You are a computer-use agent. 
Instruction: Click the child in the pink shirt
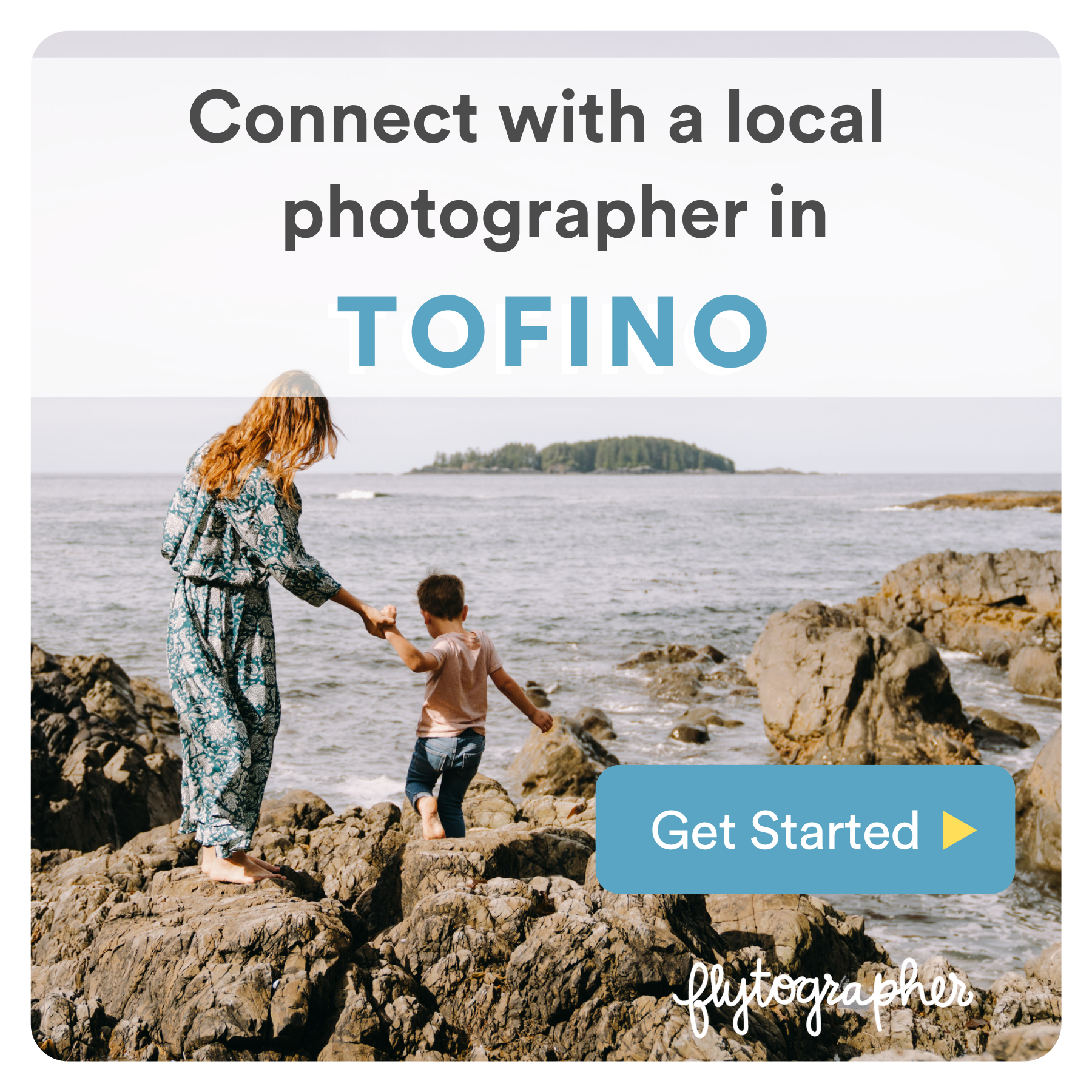[x=461, y=704]
